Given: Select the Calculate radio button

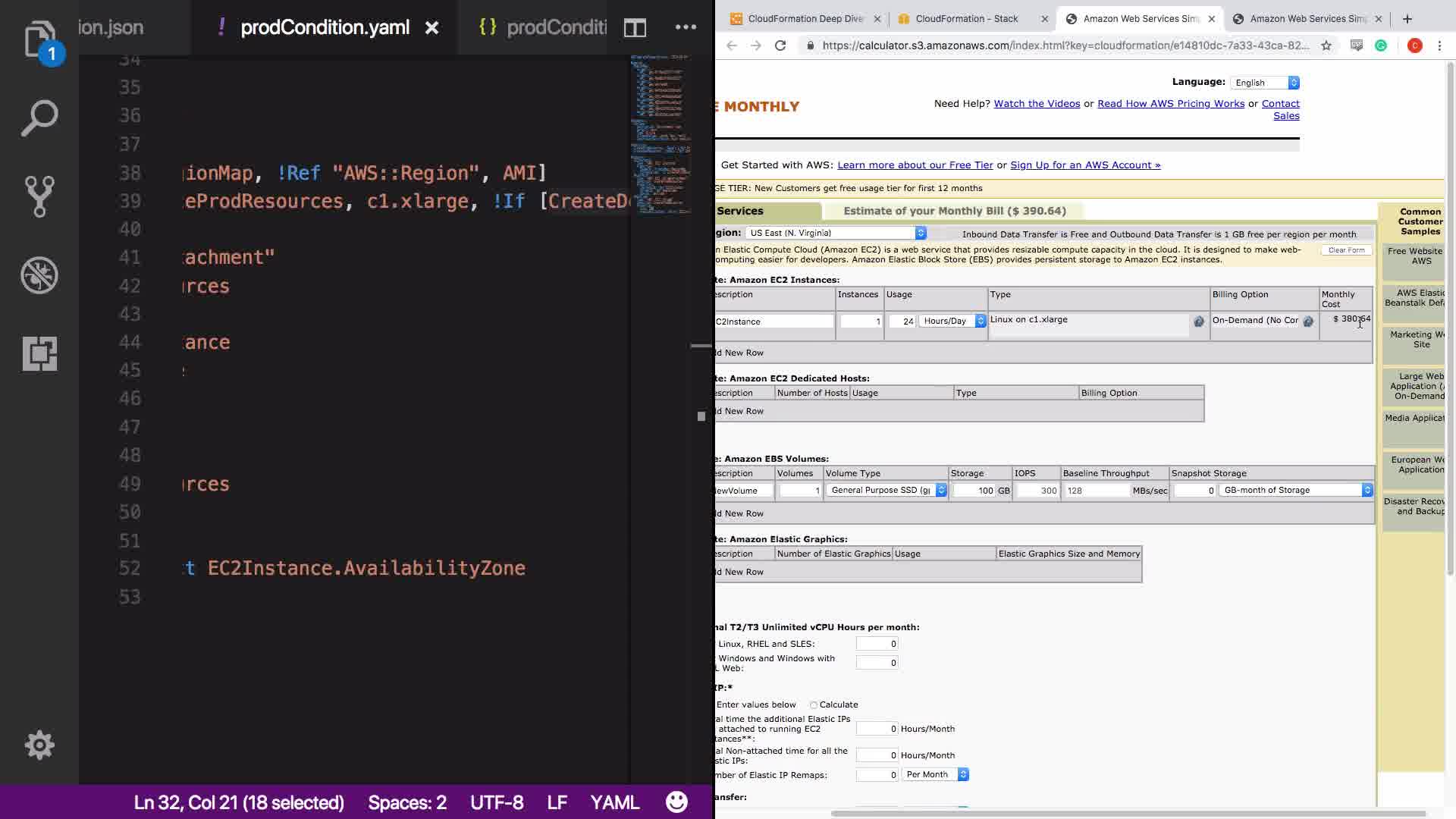Looking at the screenshot, I should point(813,705).
